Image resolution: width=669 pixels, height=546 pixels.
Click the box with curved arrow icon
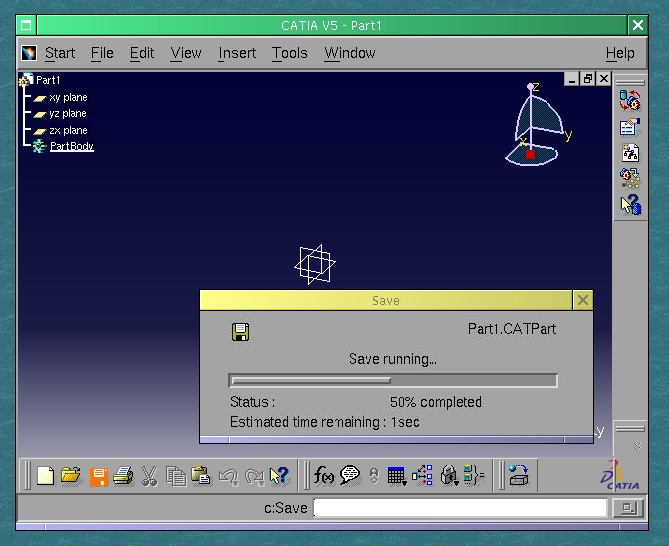(x=519, y=475)
